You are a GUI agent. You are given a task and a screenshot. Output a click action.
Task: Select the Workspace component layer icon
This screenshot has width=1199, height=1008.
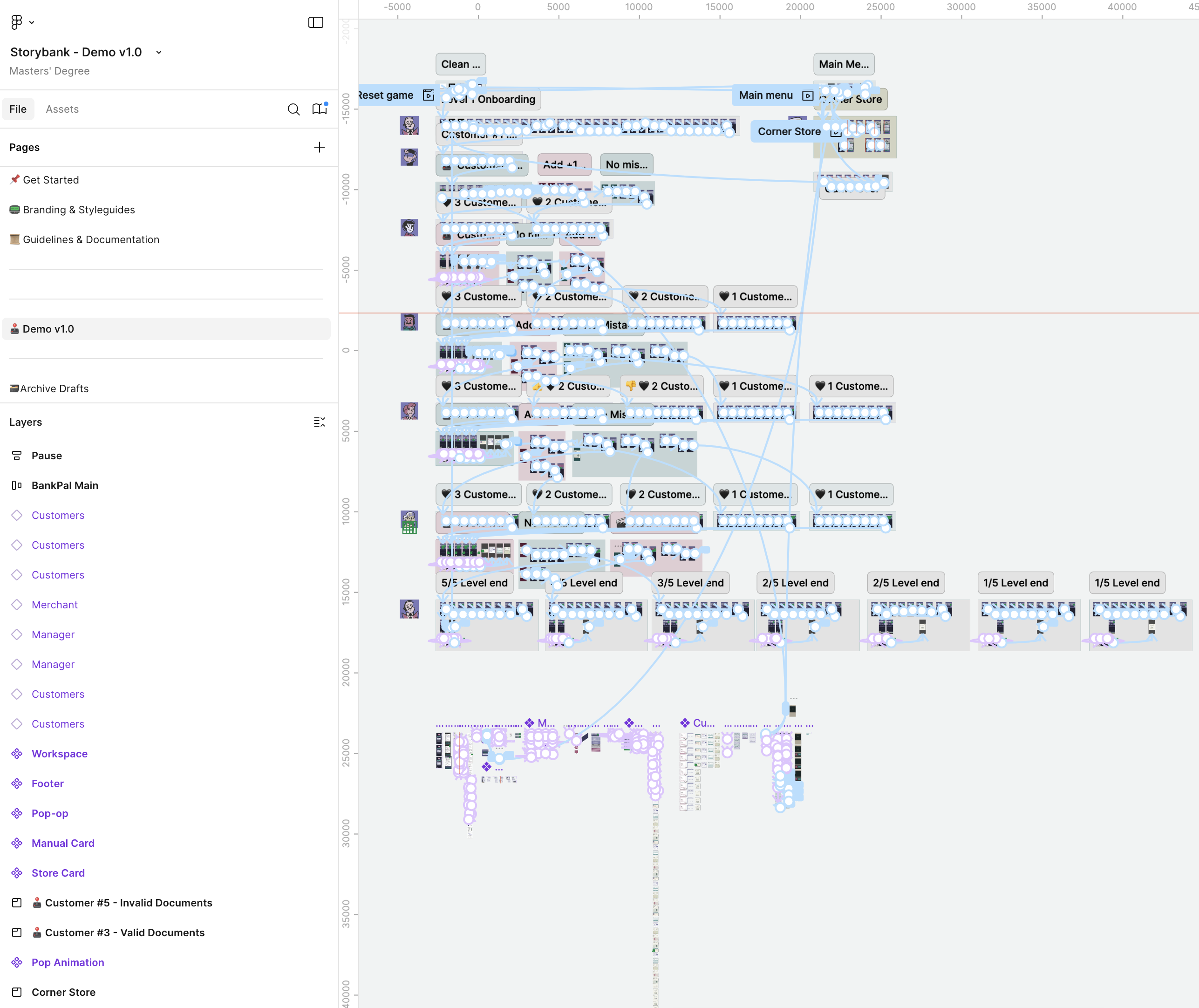[x=17, y=754]
